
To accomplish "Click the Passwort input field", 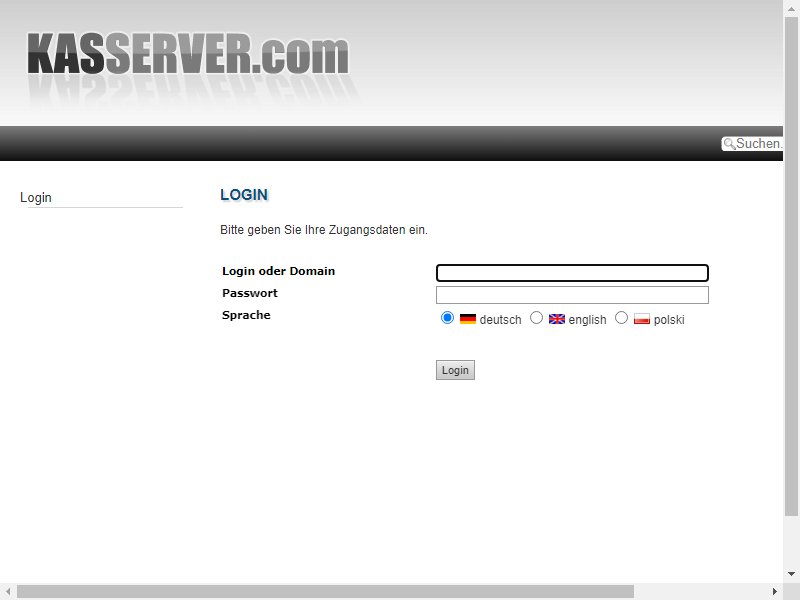I will [572, 295].
